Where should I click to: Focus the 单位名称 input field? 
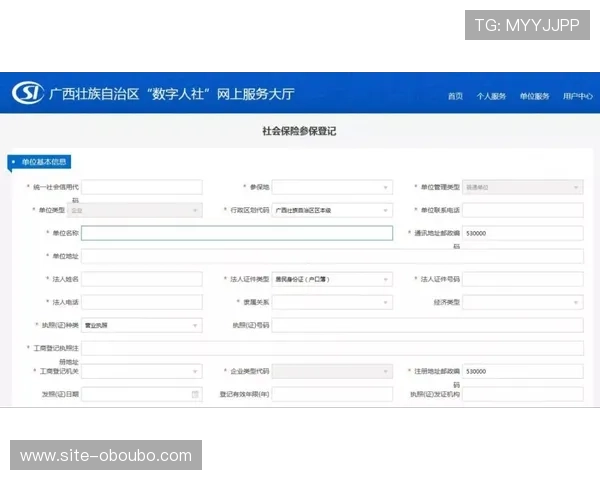237,233
